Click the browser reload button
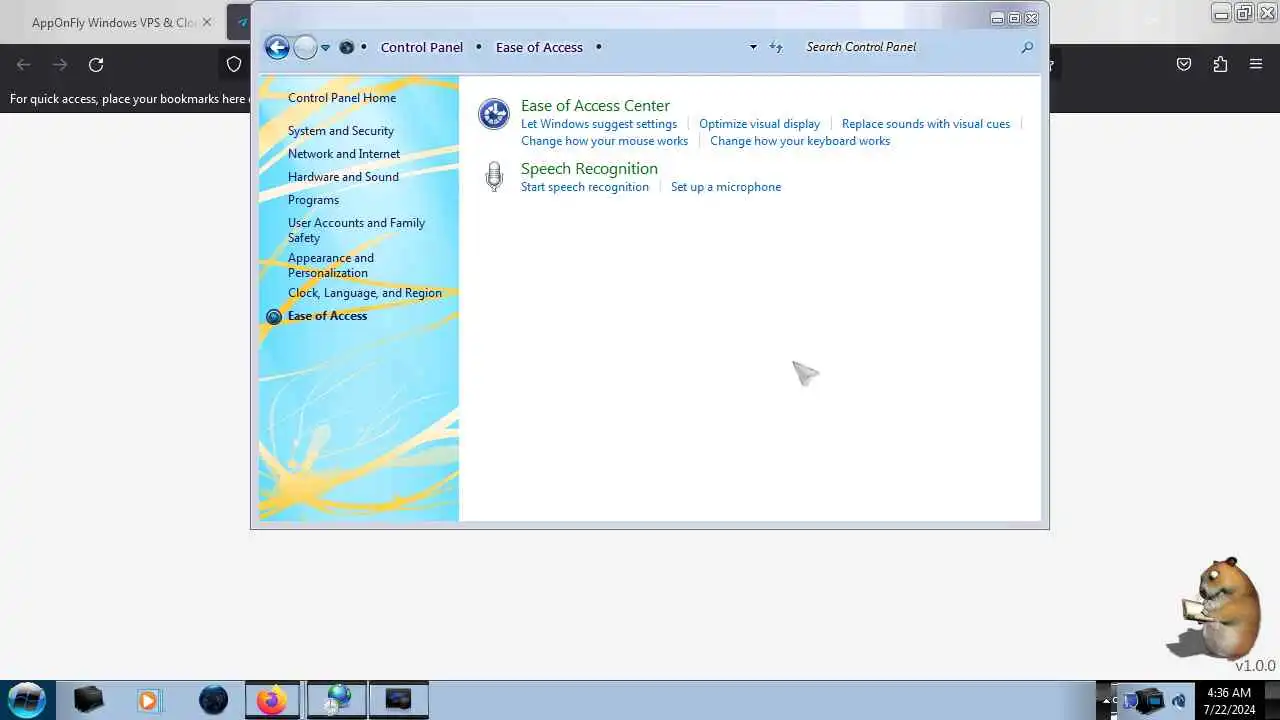This screenshot has height=720, width=1280. 96,64
